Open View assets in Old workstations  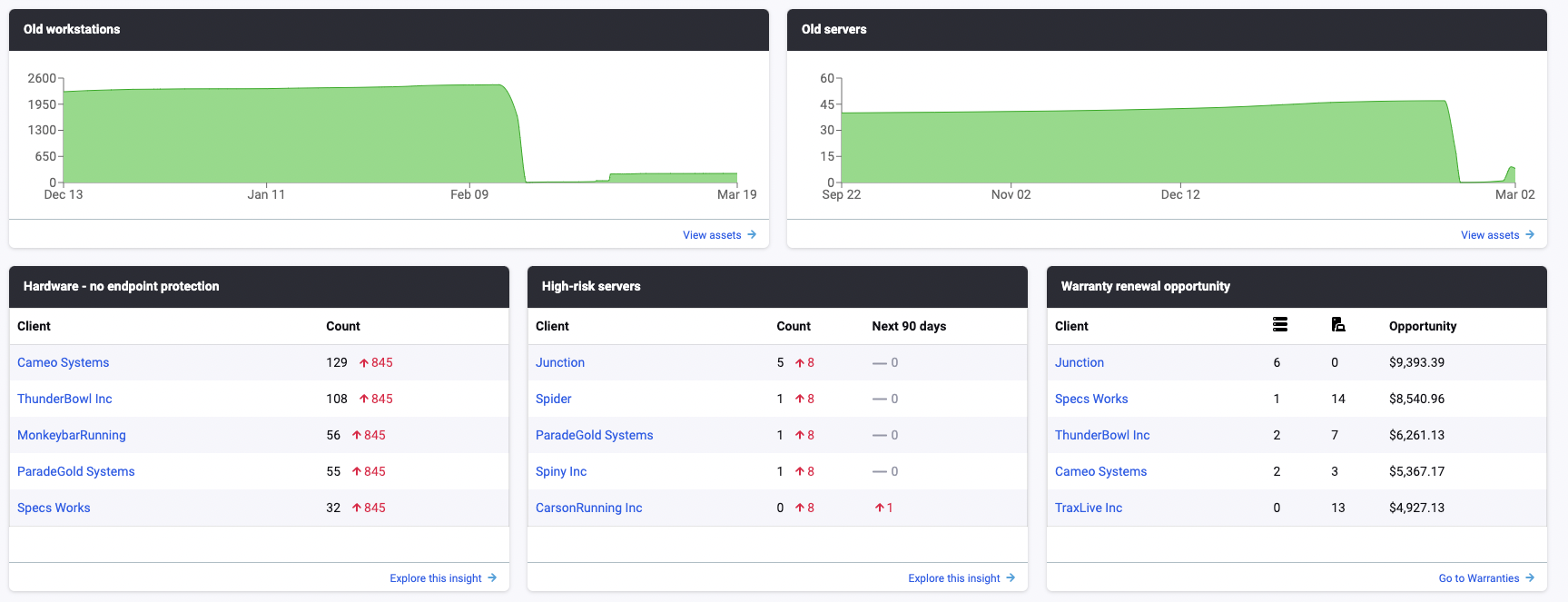(x=720, y=235)
